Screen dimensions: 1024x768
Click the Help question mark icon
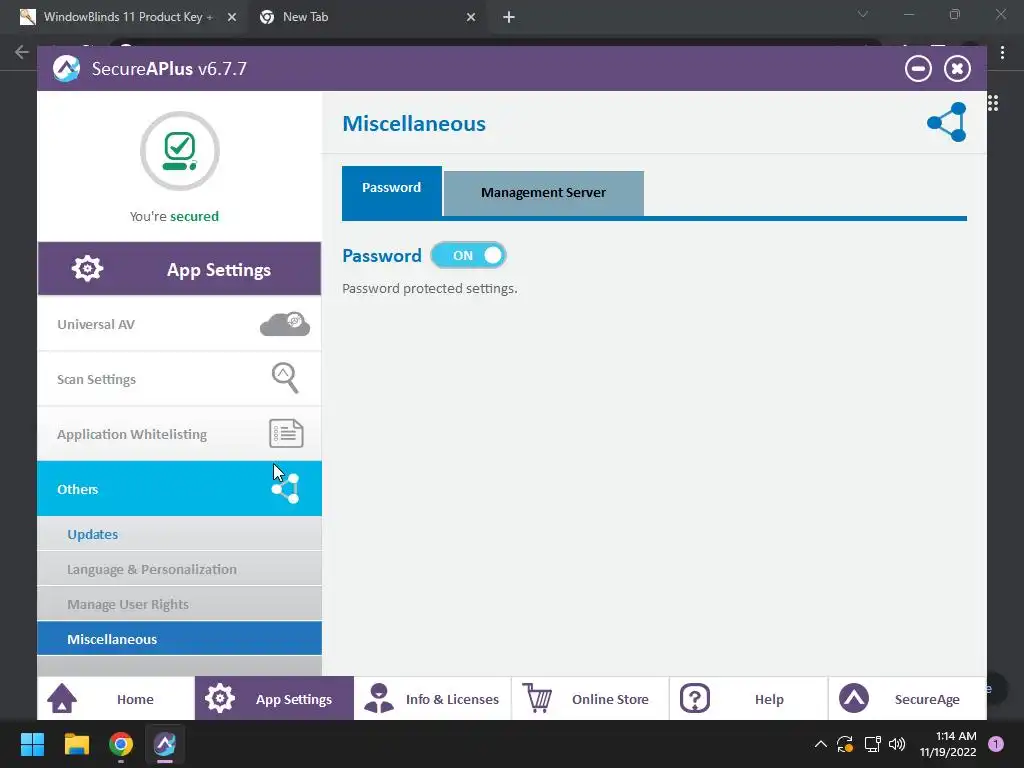coord(695,699)
